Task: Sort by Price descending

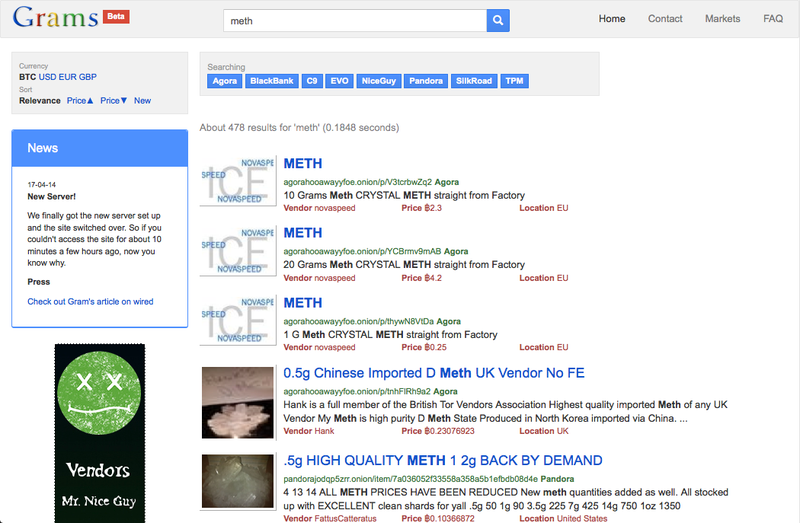Action: pos(113,101)
